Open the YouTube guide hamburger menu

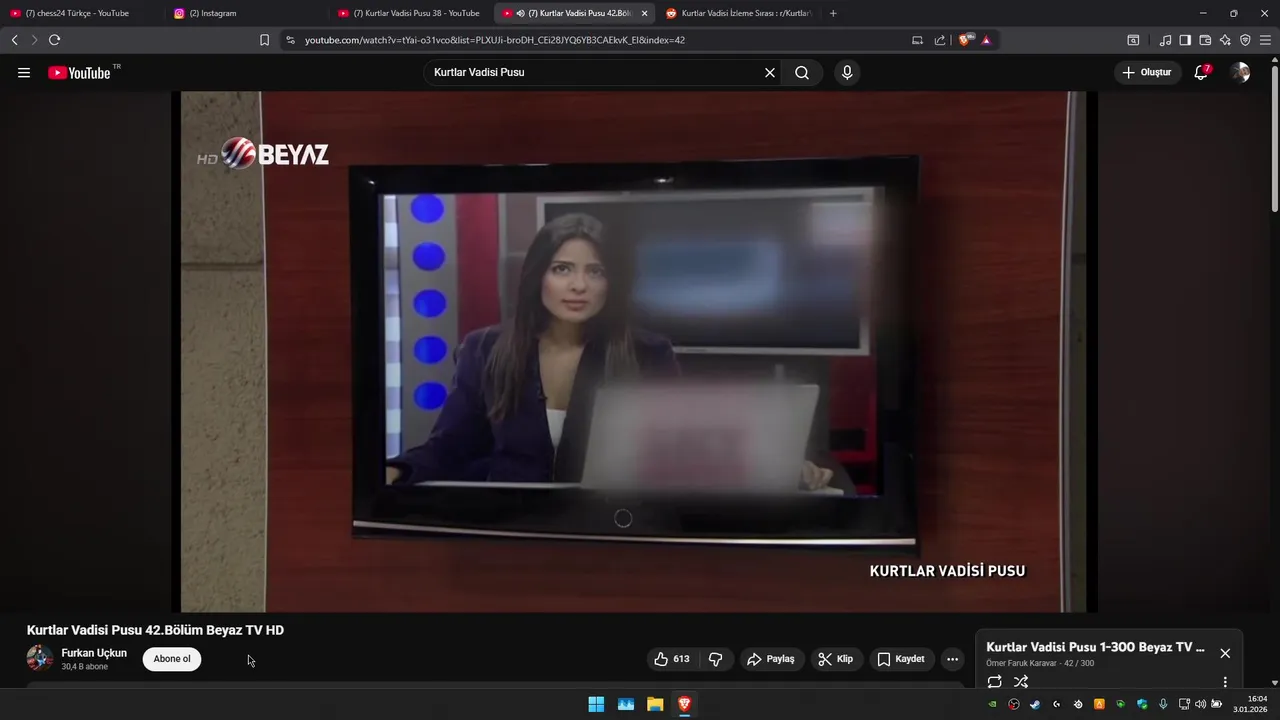24,73
